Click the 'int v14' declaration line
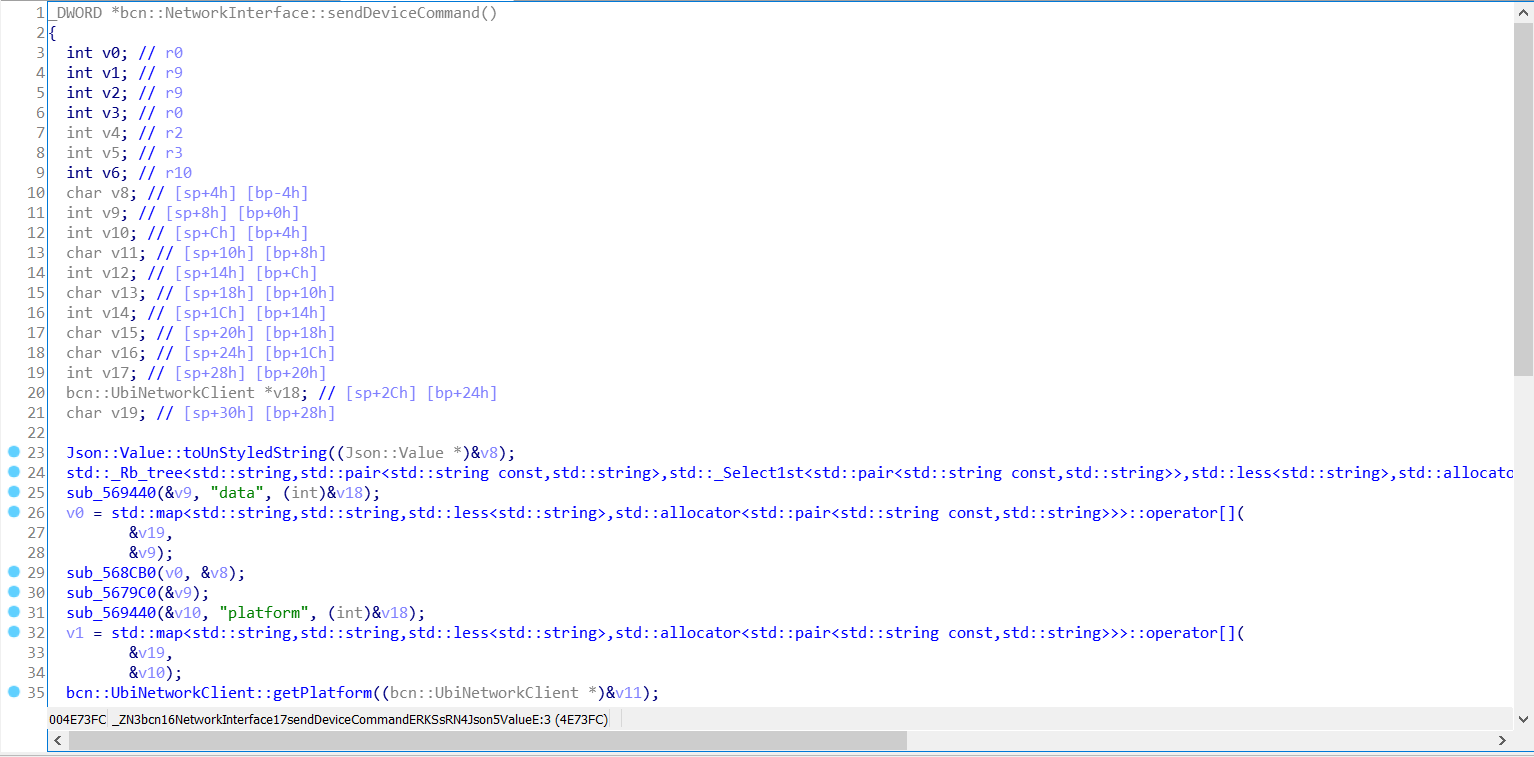 [197, 313]
